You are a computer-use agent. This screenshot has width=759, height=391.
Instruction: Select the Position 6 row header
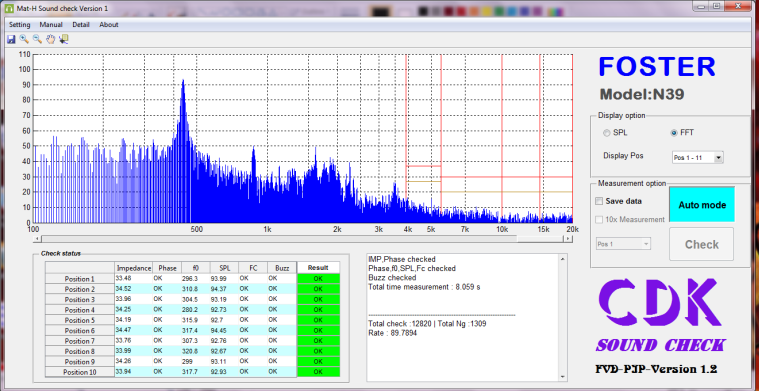80,331
